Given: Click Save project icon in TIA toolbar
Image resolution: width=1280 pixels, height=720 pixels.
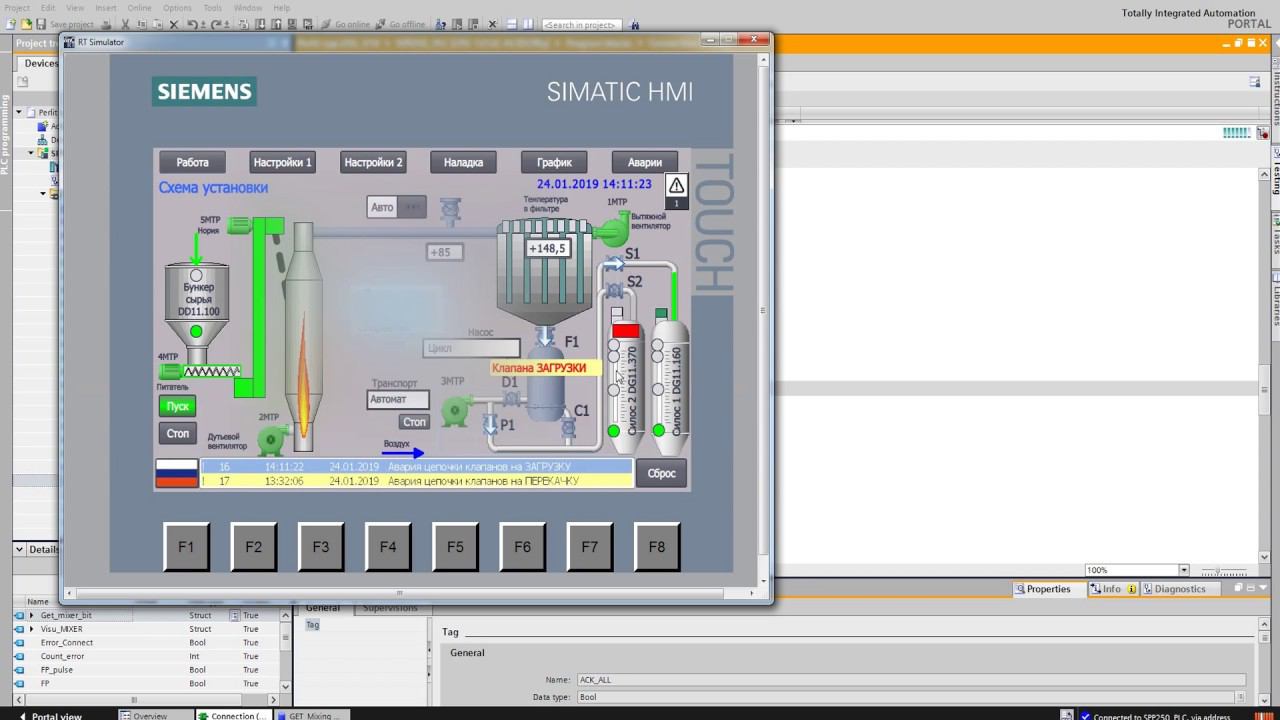Looking at the screenshot, I should (x=41, y=24).
